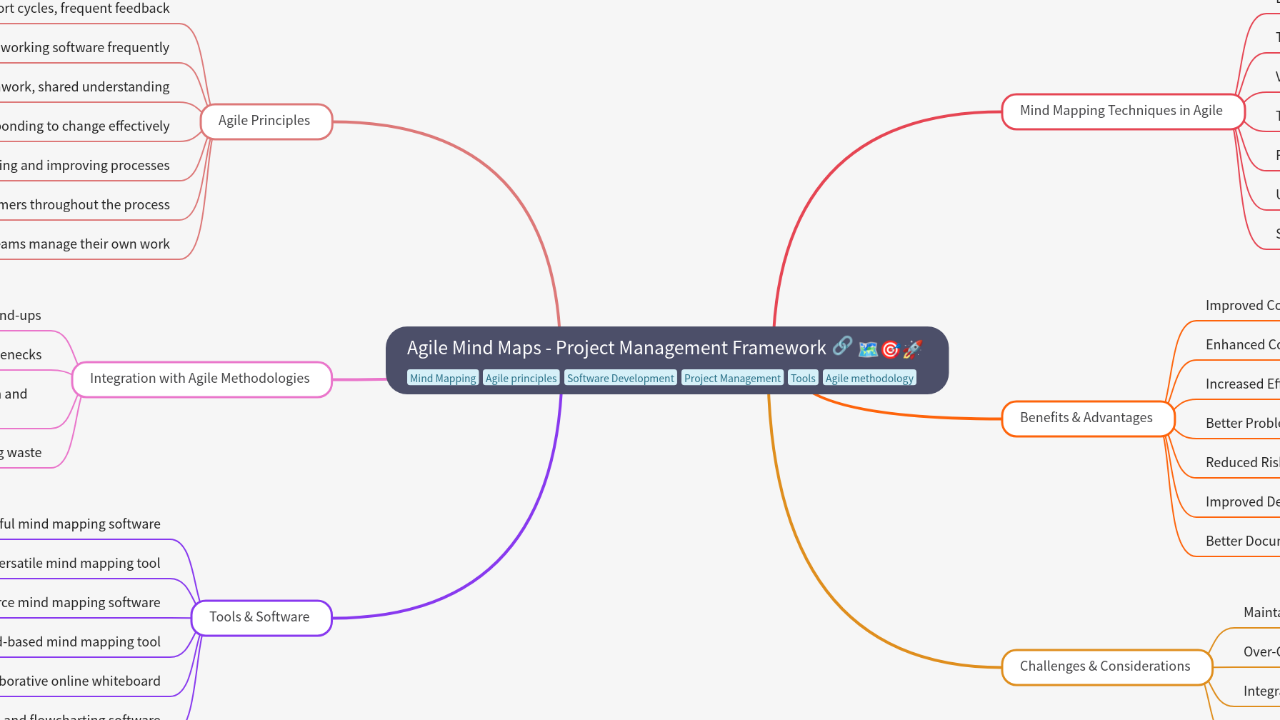Click the 'Better Docu' benefit leaf
1280x720 pixels.
[1242, 541]
